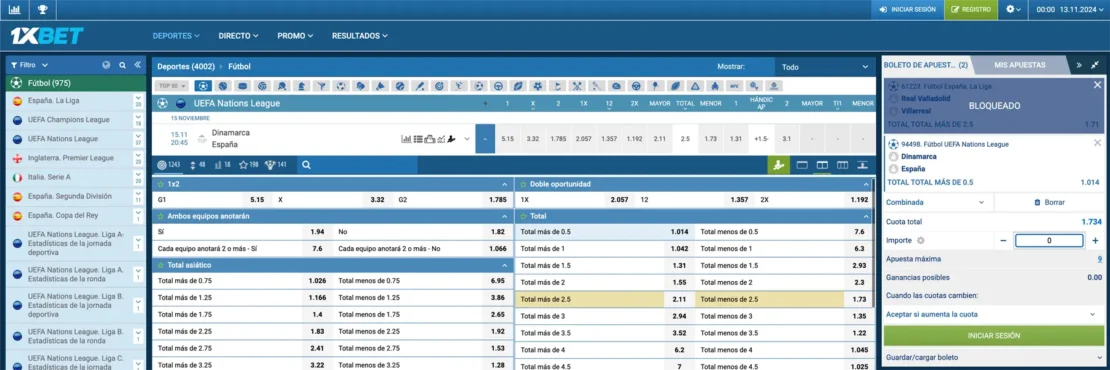Viewport: 1110px width, 370px height.
Task: Open the Filtro dropdown in sidebar
Action: pos(29,65)
